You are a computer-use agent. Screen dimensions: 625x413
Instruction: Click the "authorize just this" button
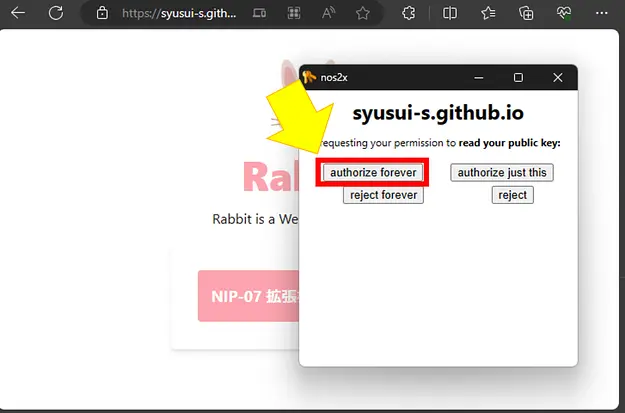point(501,172)
